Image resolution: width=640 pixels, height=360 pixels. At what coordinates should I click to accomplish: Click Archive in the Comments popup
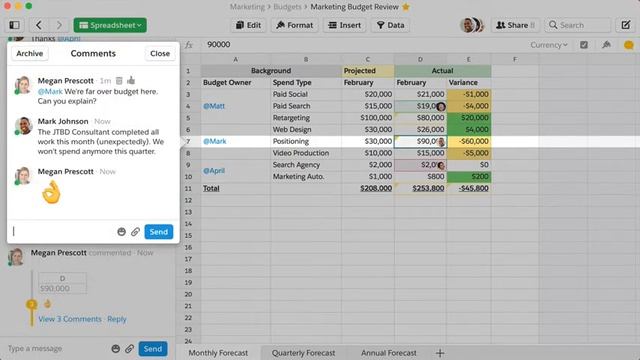click(29, 53)
